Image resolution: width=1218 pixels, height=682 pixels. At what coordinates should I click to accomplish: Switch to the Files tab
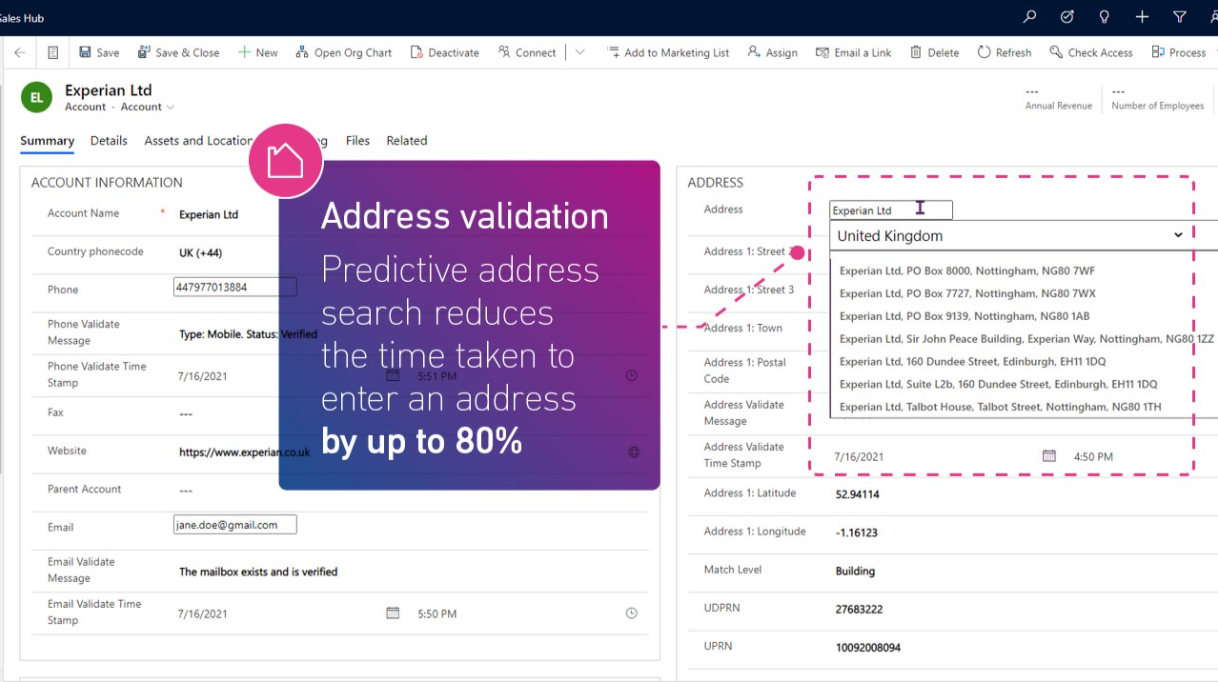(357, 141)
